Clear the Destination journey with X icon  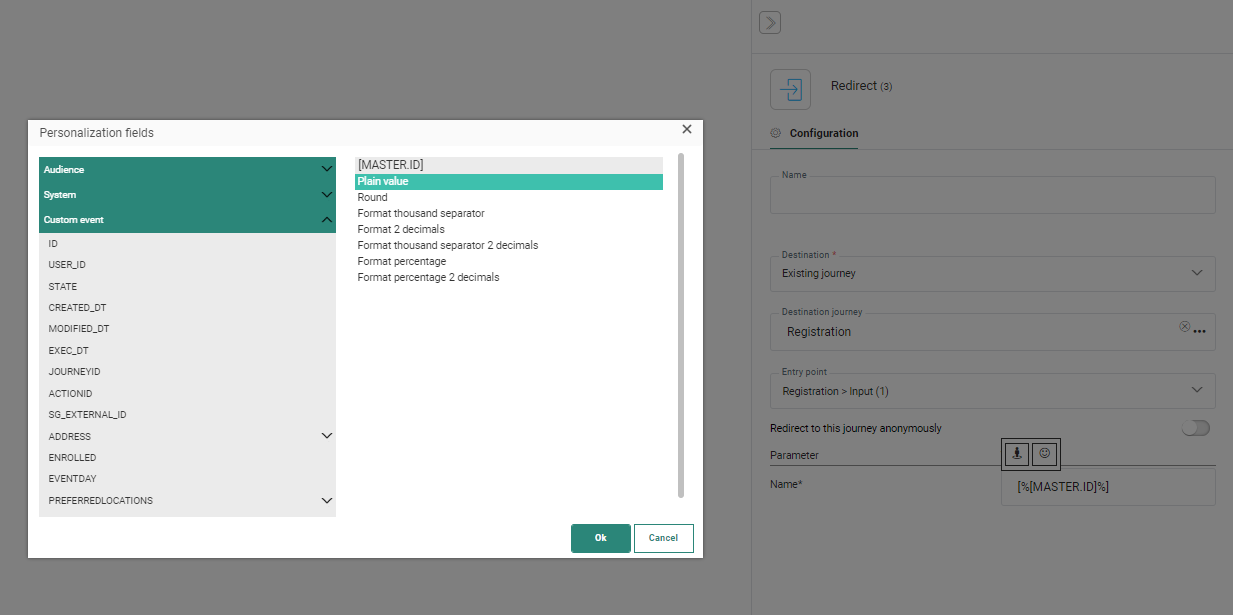pyautogui.click(x=1184, y=327)
